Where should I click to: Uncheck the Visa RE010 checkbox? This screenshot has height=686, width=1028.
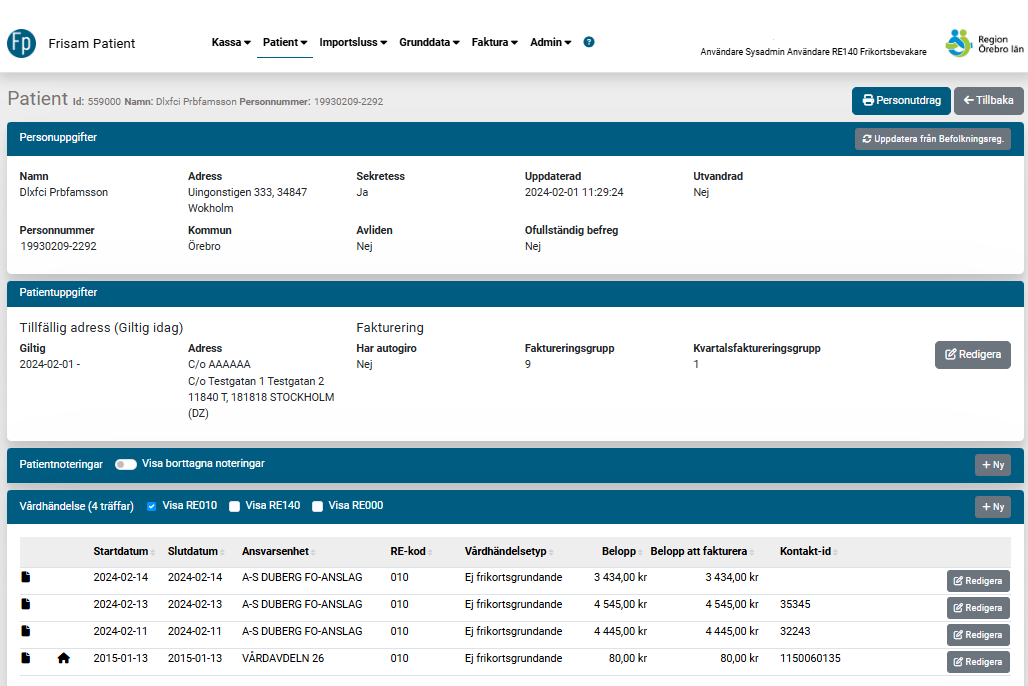pyautogui.click(x=152, y=506)
